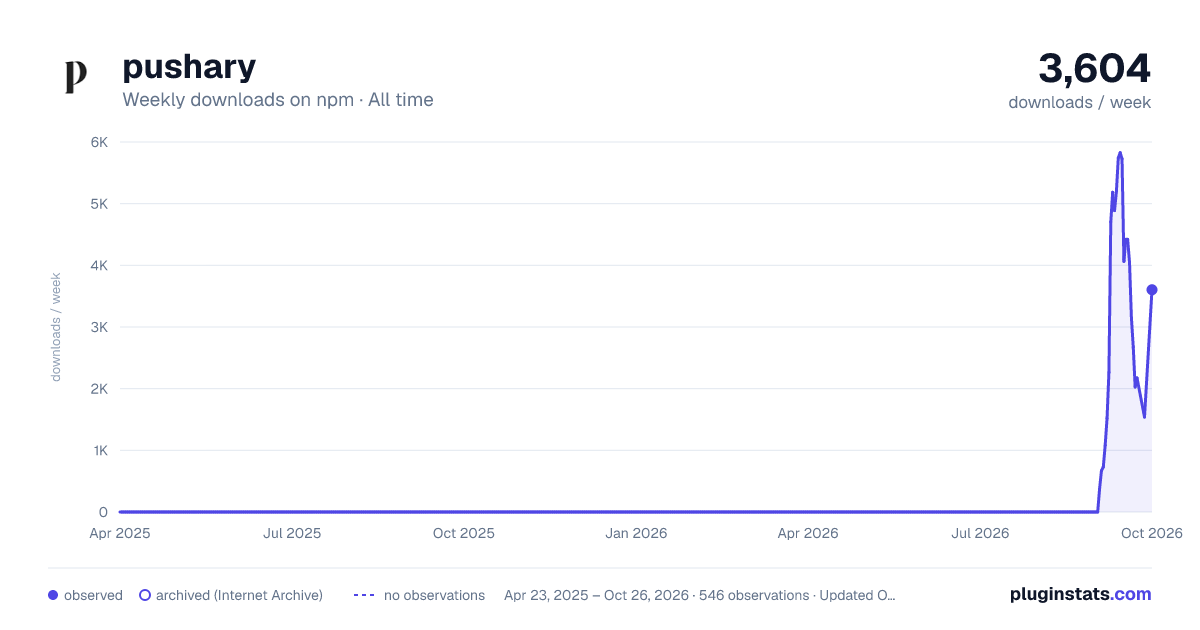
Task: Click the pushary logo icon
Action: tap(76, 76)
